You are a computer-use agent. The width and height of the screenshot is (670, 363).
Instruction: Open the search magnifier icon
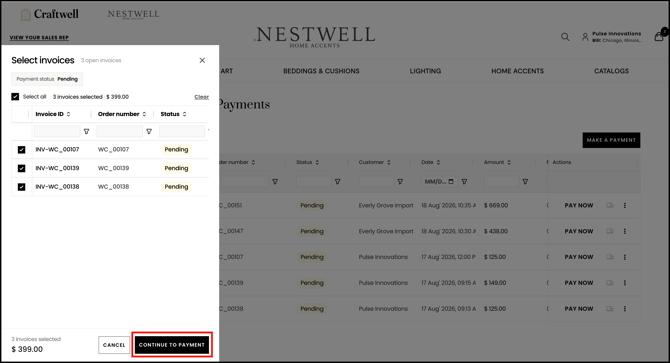tap(565, 37)
